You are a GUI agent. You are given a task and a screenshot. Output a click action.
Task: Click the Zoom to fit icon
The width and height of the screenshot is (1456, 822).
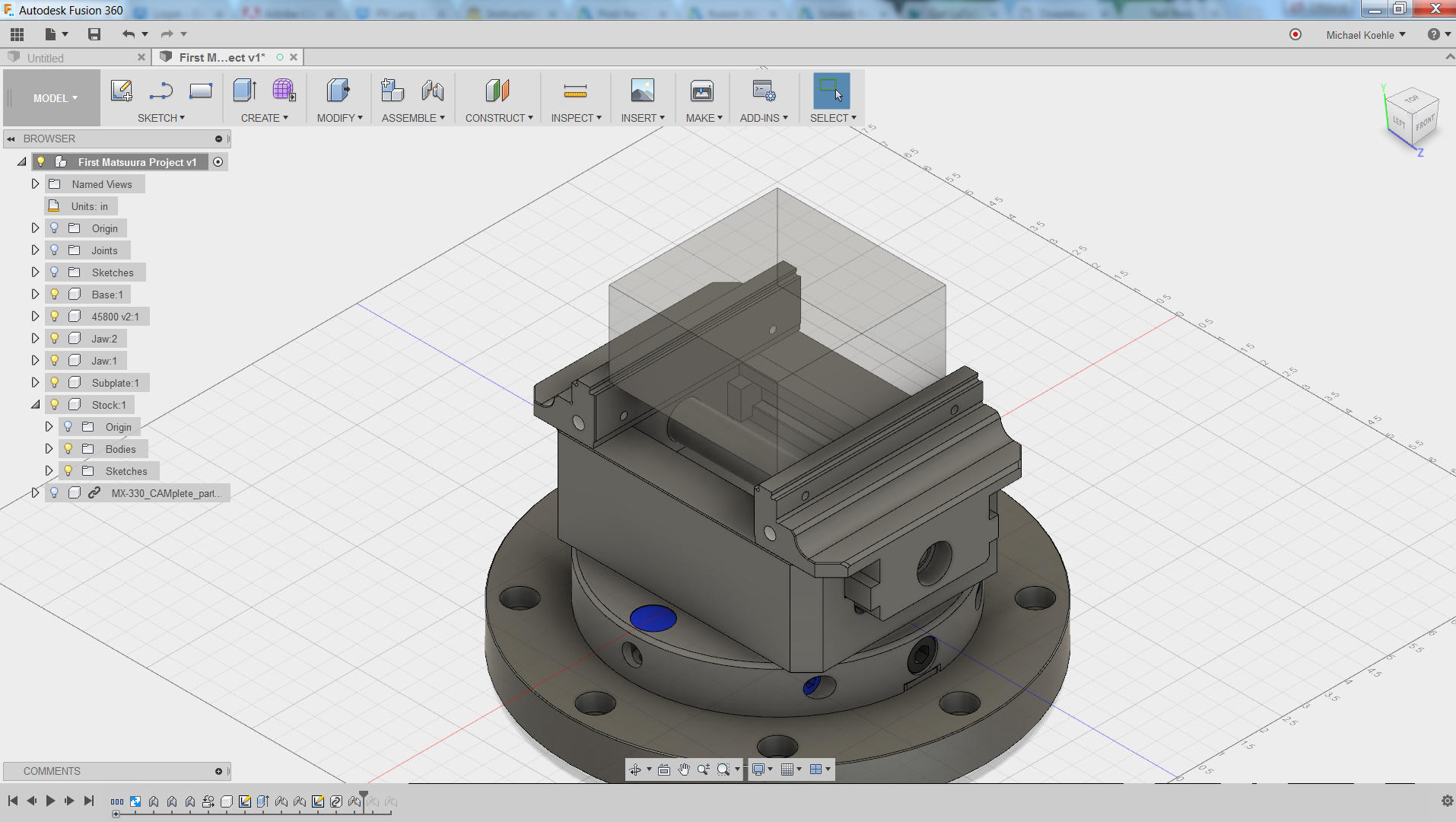[723, 769]
